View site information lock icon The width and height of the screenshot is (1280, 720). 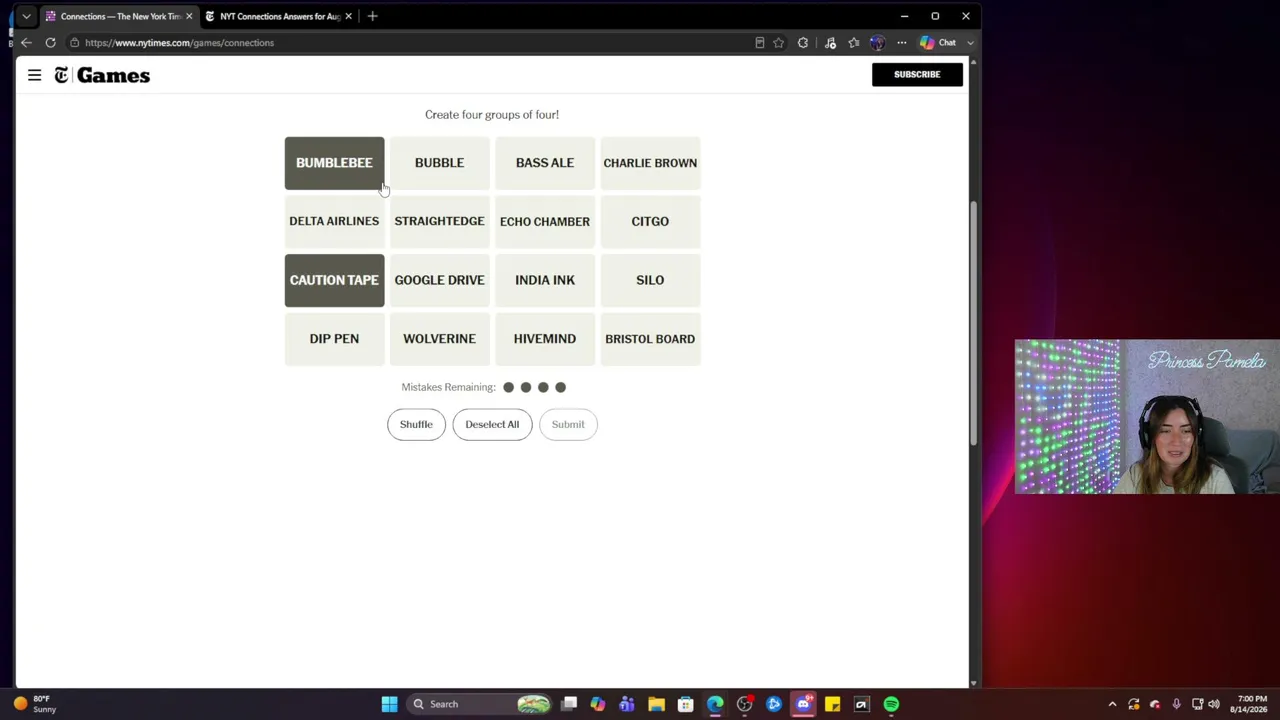tap(75, 43)
